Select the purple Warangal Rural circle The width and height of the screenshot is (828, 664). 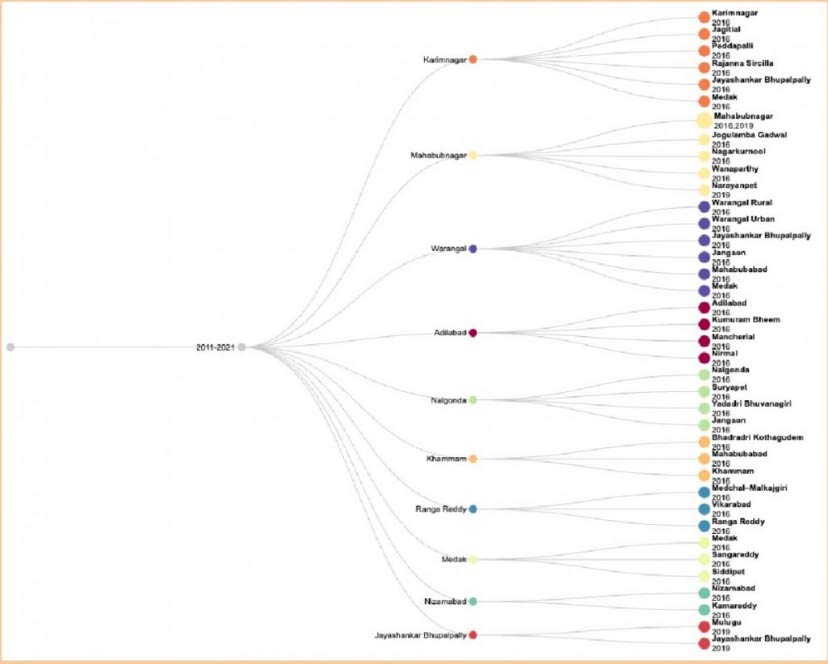click(x=704, y=207)
